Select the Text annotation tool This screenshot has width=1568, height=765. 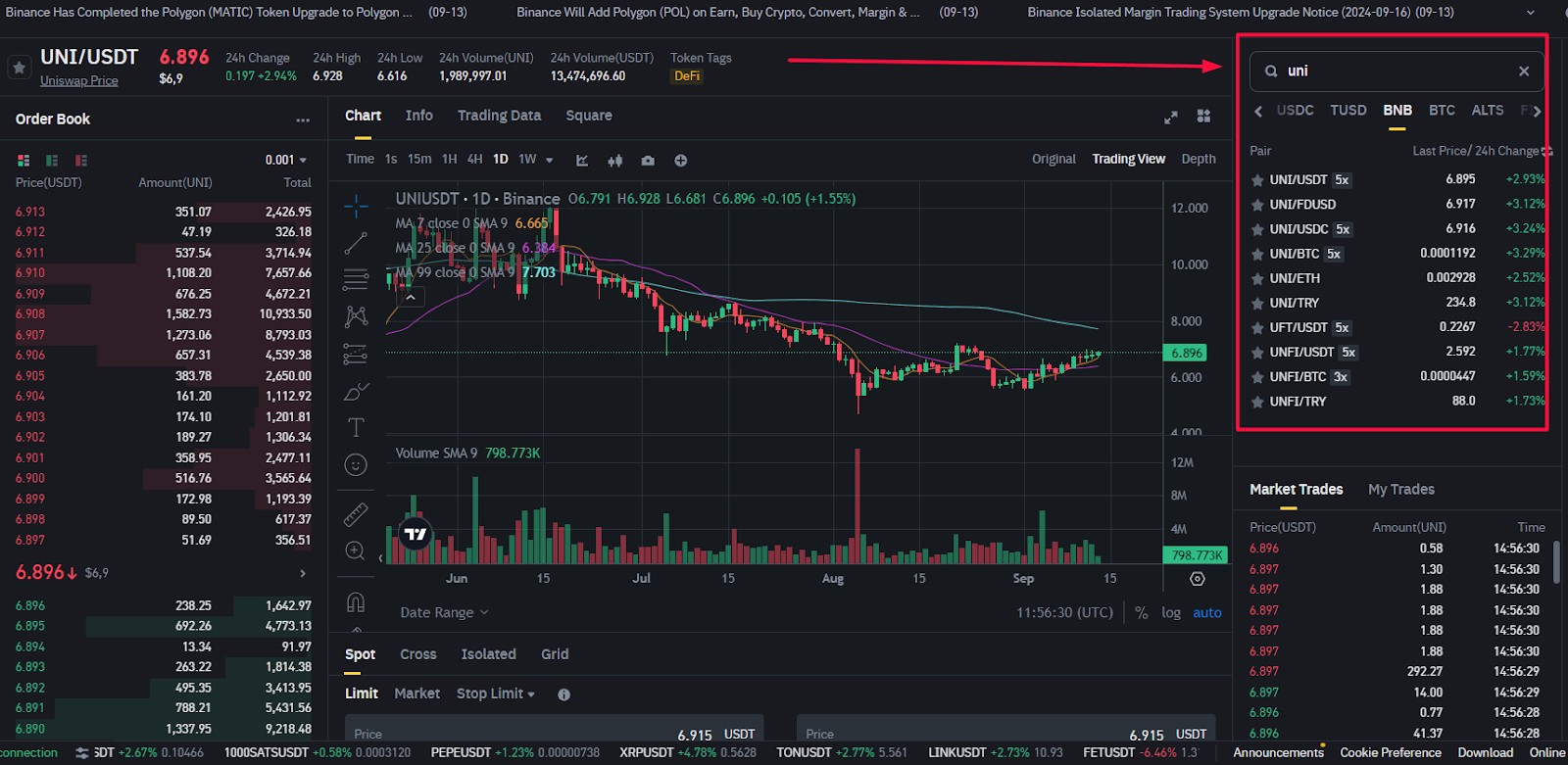point(356,427)
